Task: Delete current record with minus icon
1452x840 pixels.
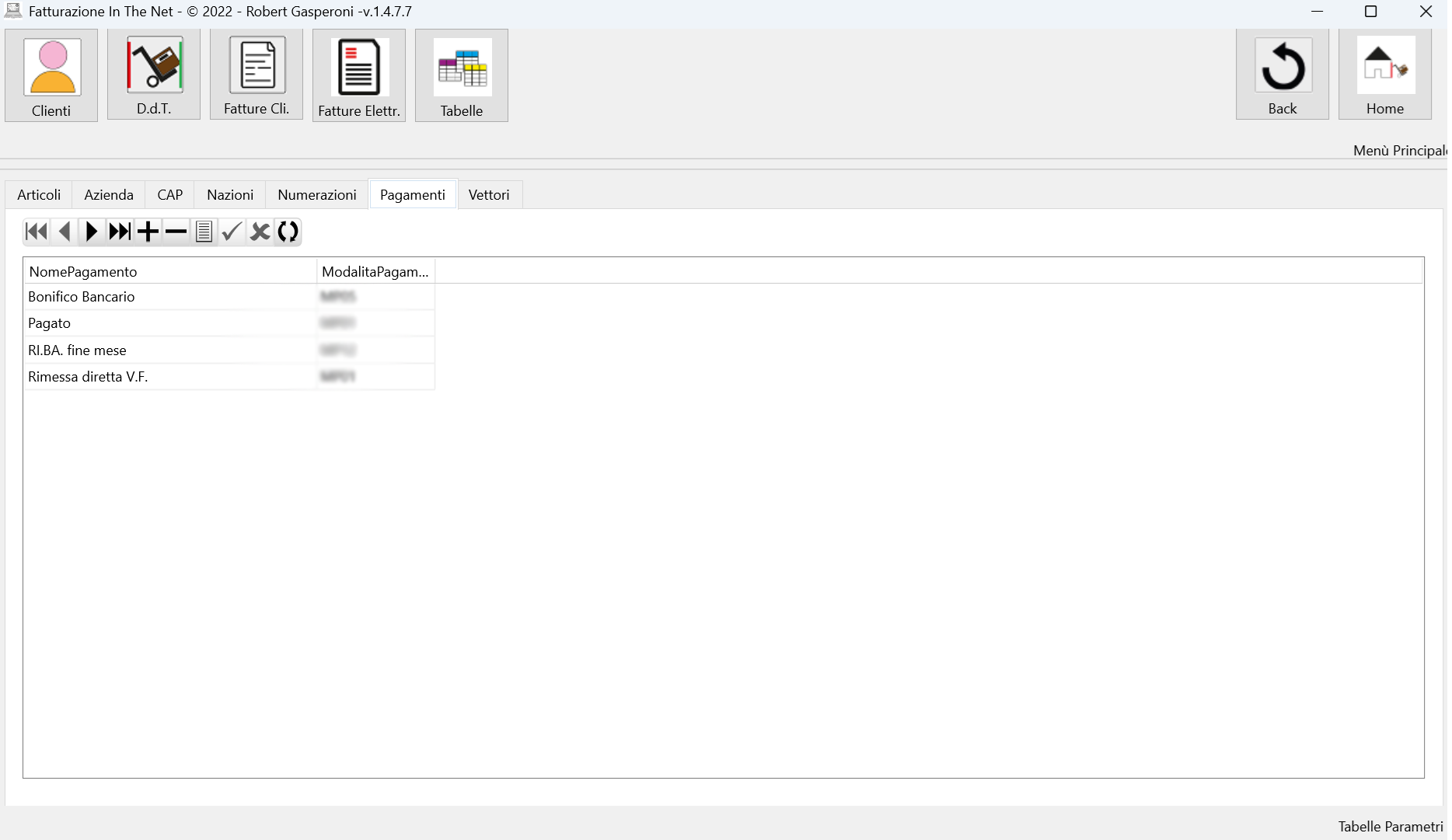Action: 176,232
